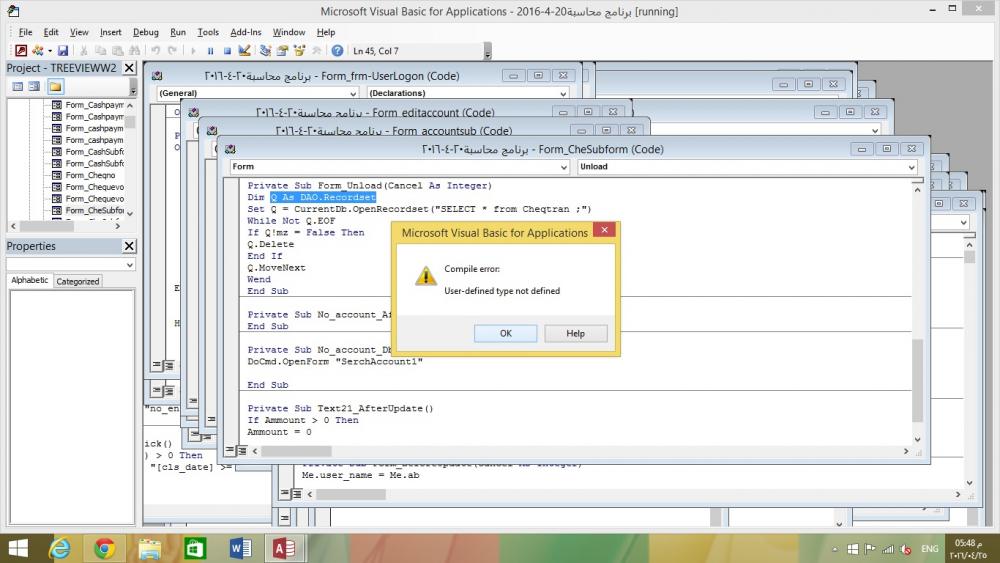1000x563 pixels.
Task: Click the Undo icon in the toolbar
Action: click(155, 50)
